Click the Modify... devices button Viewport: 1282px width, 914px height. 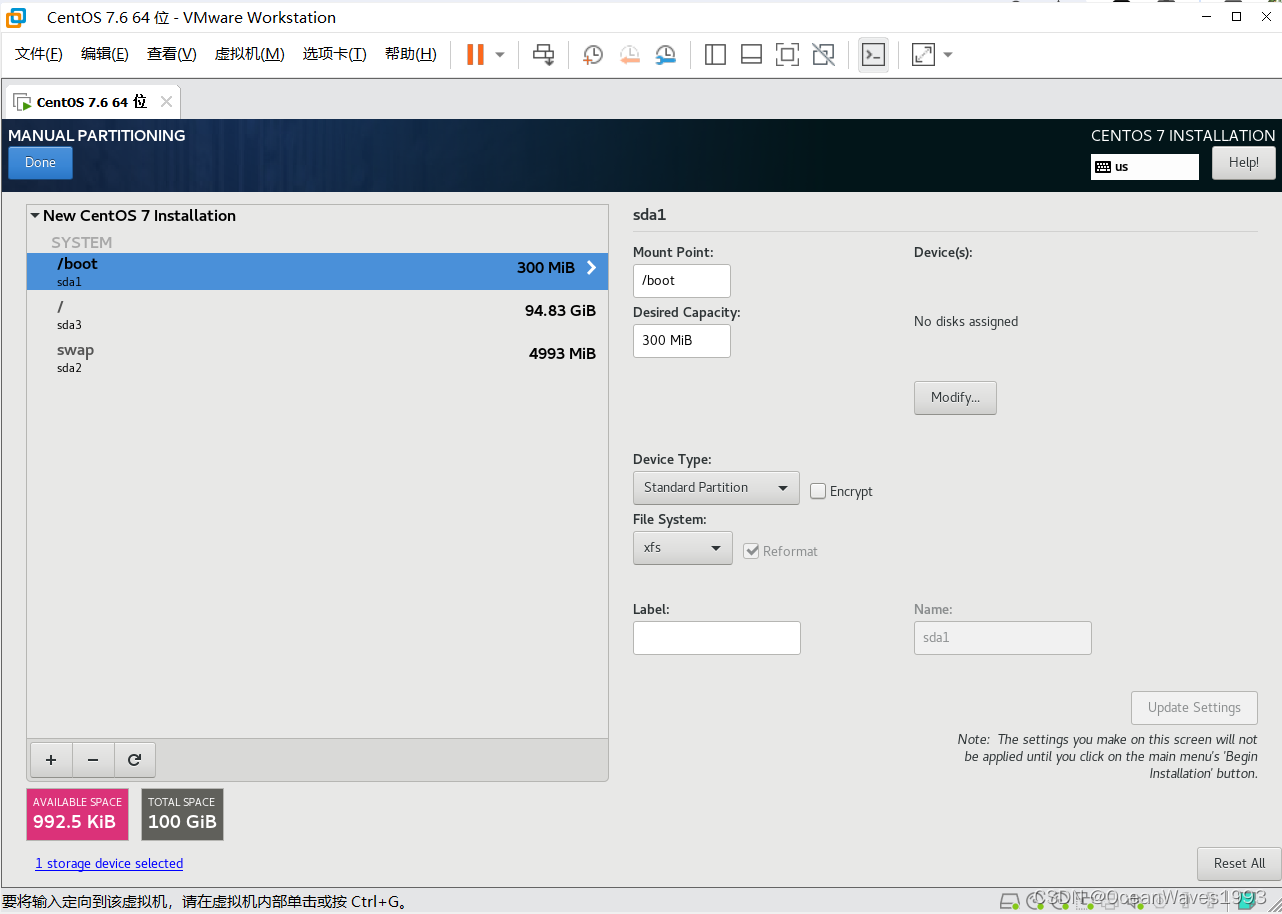[x=955, y=398]
